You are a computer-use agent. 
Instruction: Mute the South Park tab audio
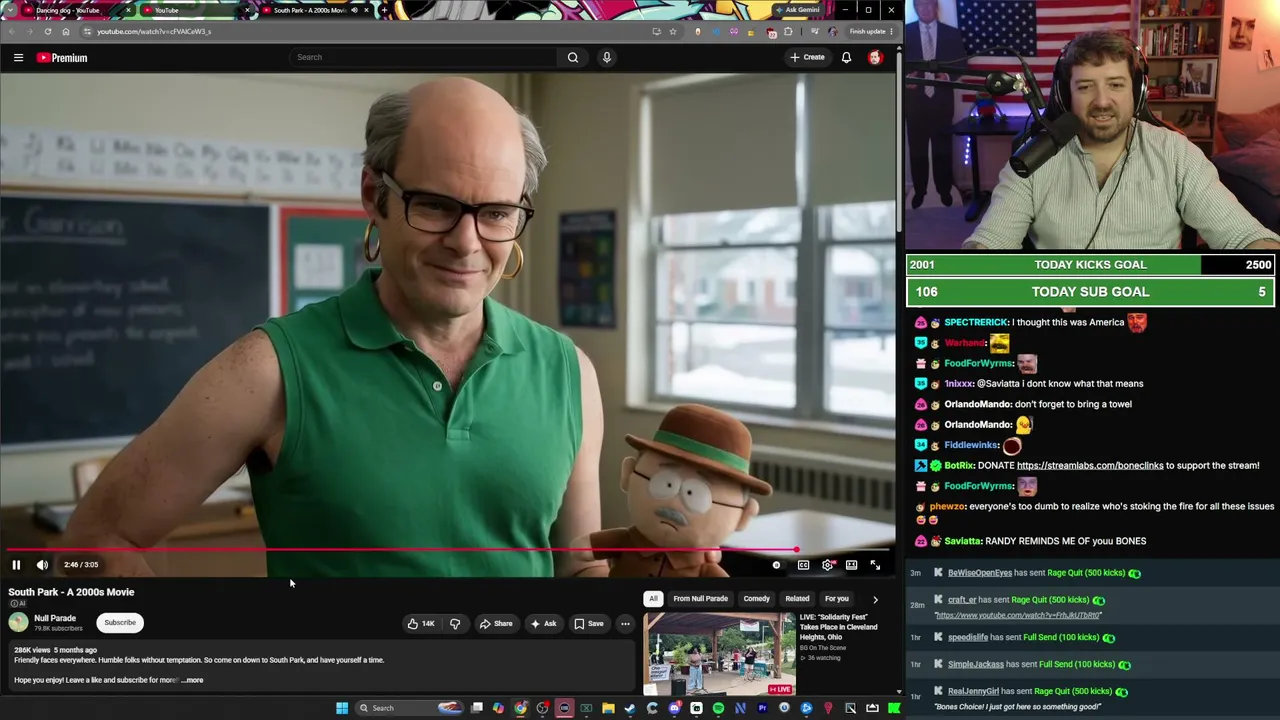(354, 10)
